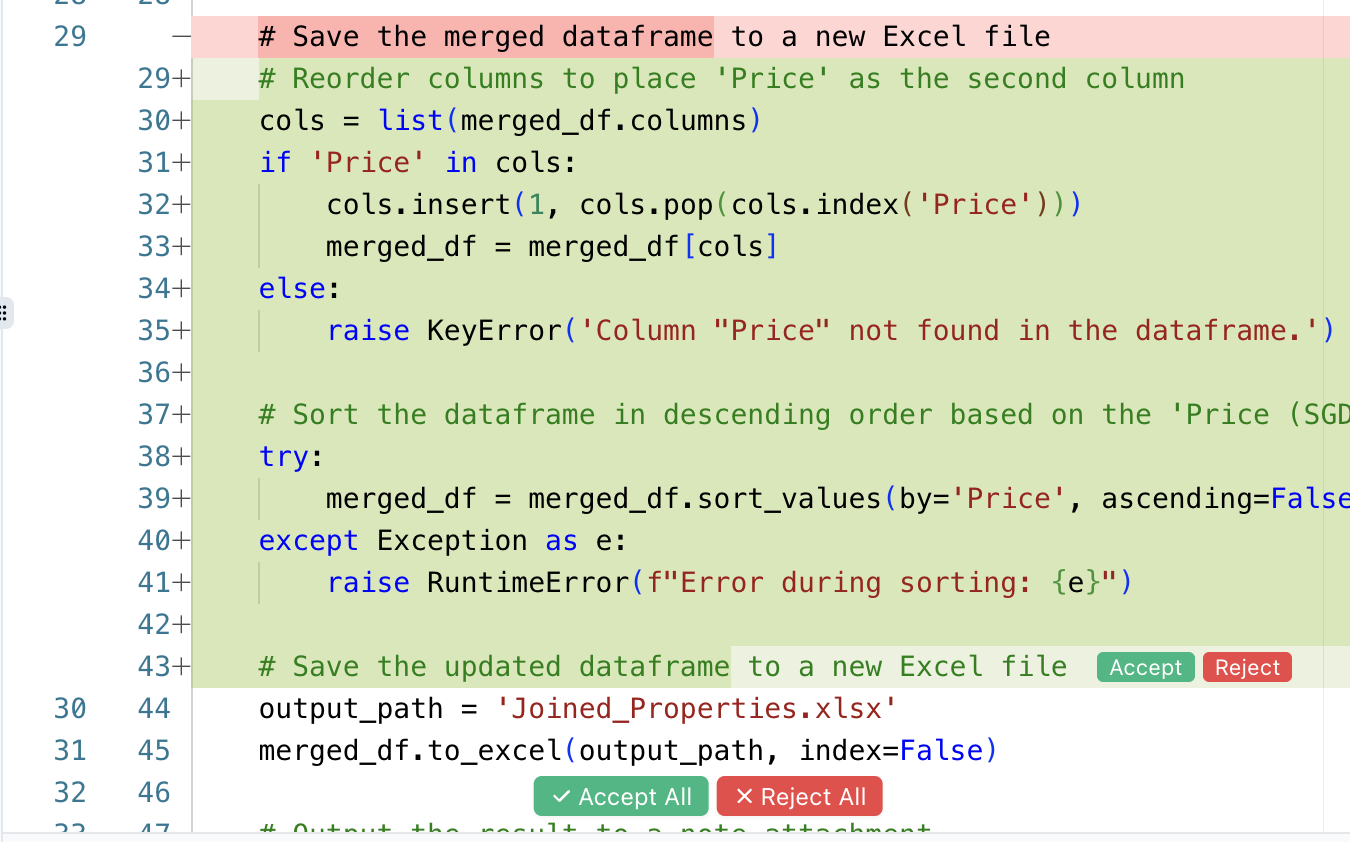Place cursor in 'Joined_Properties.xlsx' string

coord(697,709)
